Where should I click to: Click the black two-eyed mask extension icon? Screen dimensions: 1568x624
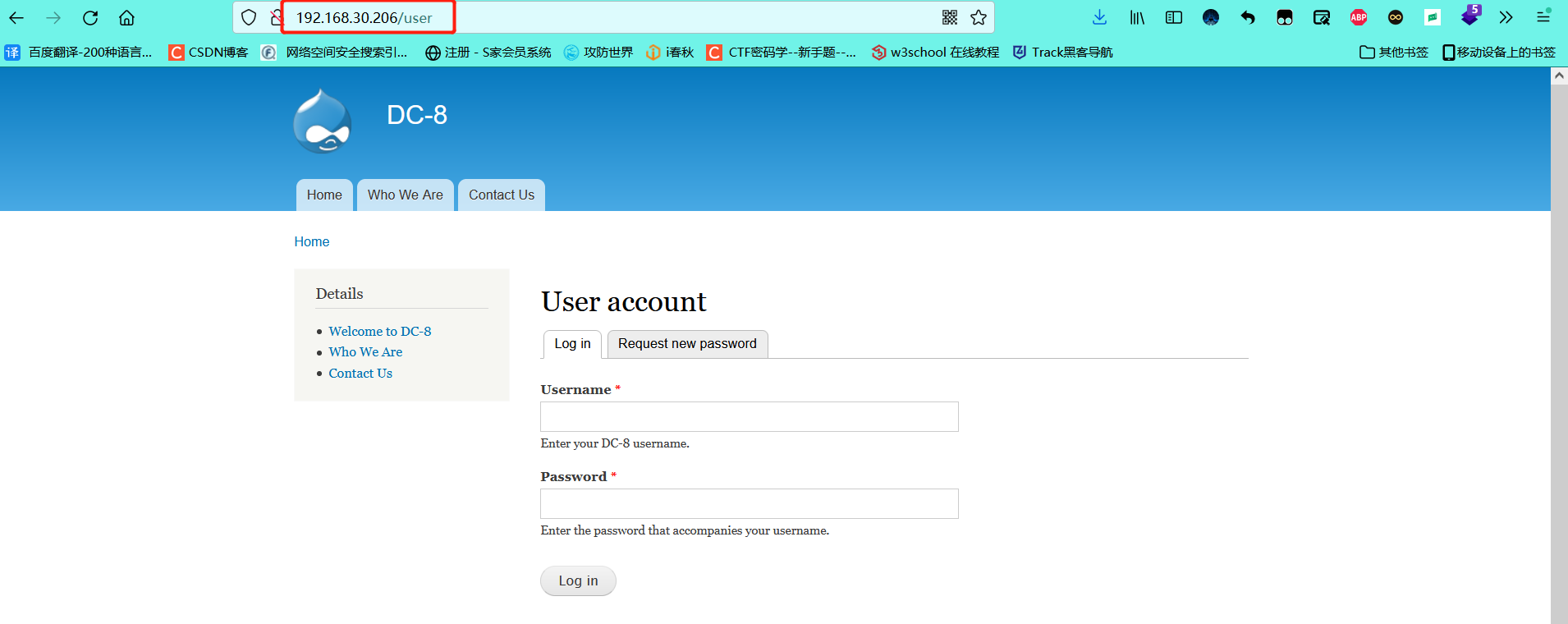(x=1285, y=17)
